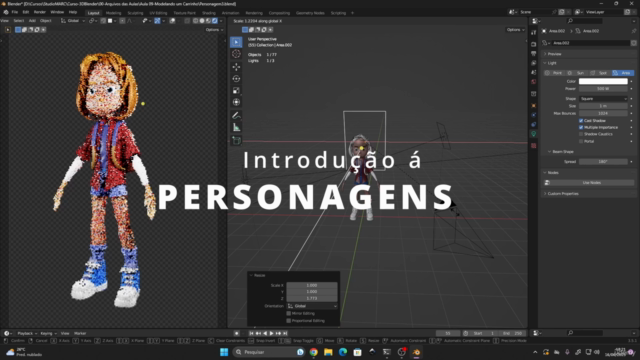Select the Point light type

(x=554, y=73)
